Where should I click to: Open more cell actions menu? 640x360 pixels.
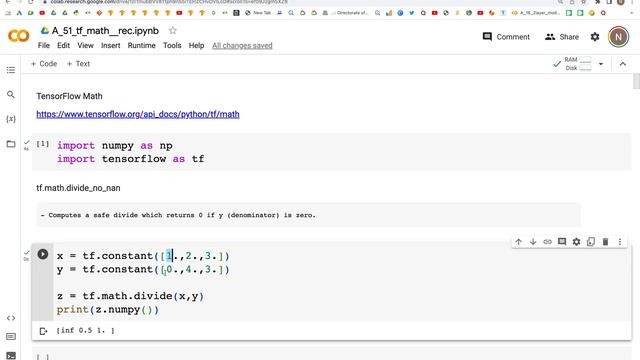click(620, 242)
